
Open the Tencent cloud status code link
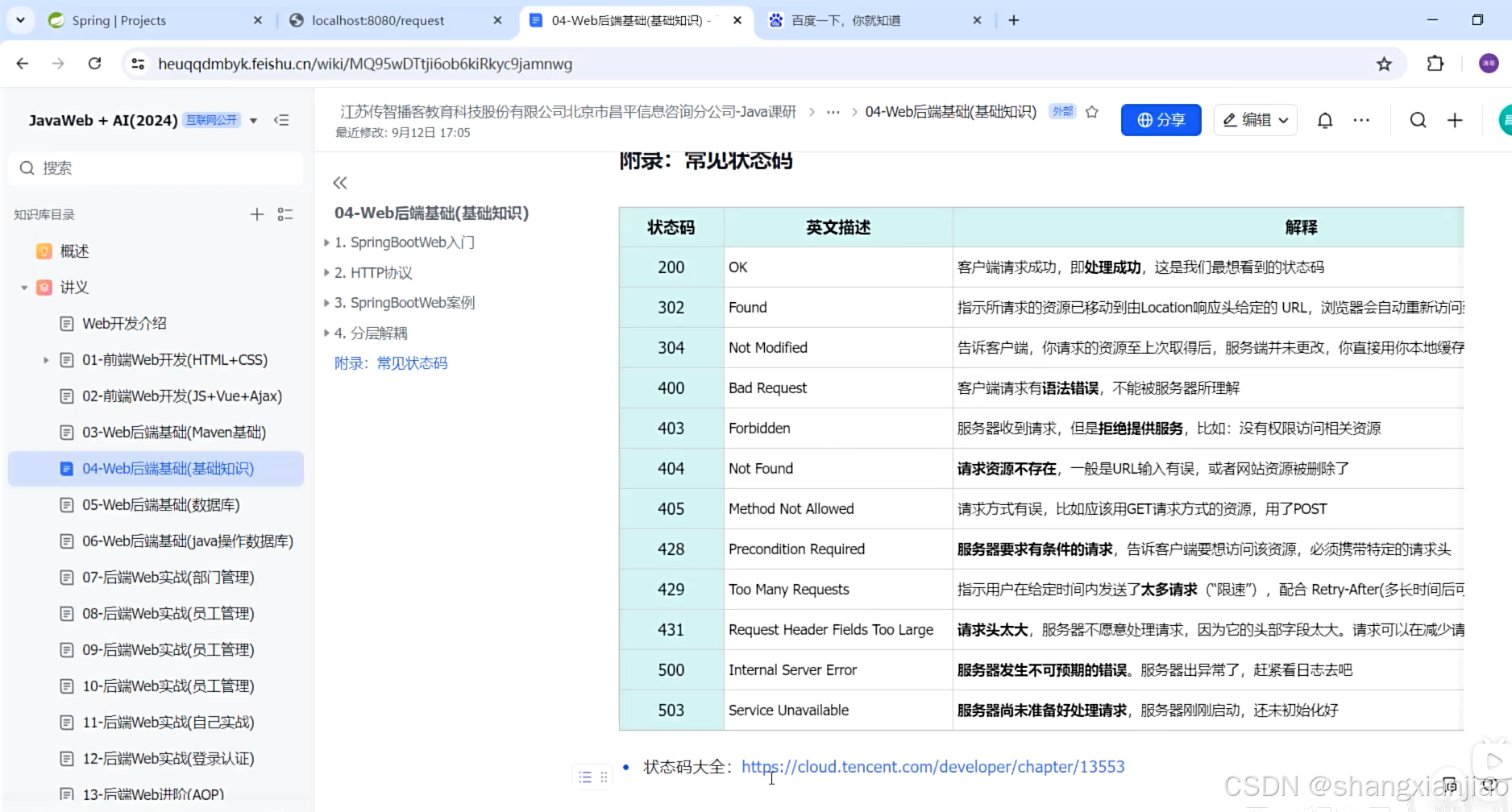[933, 767]
